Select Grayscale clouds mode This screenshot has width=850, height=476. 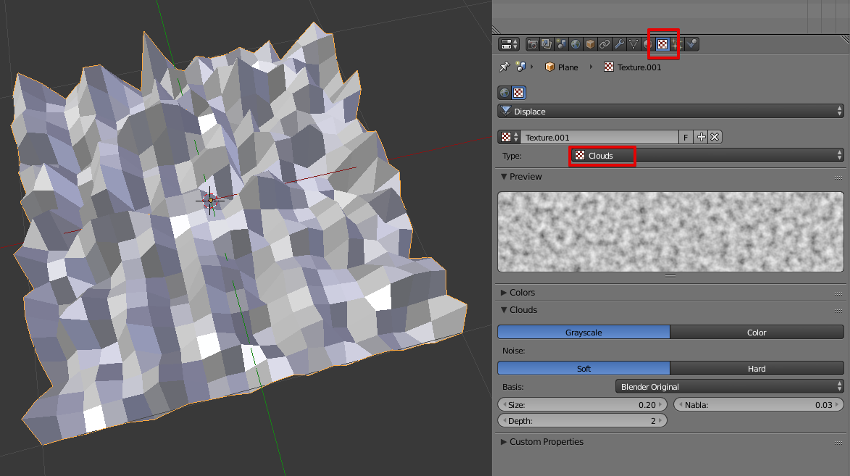(x=583, y=332)
